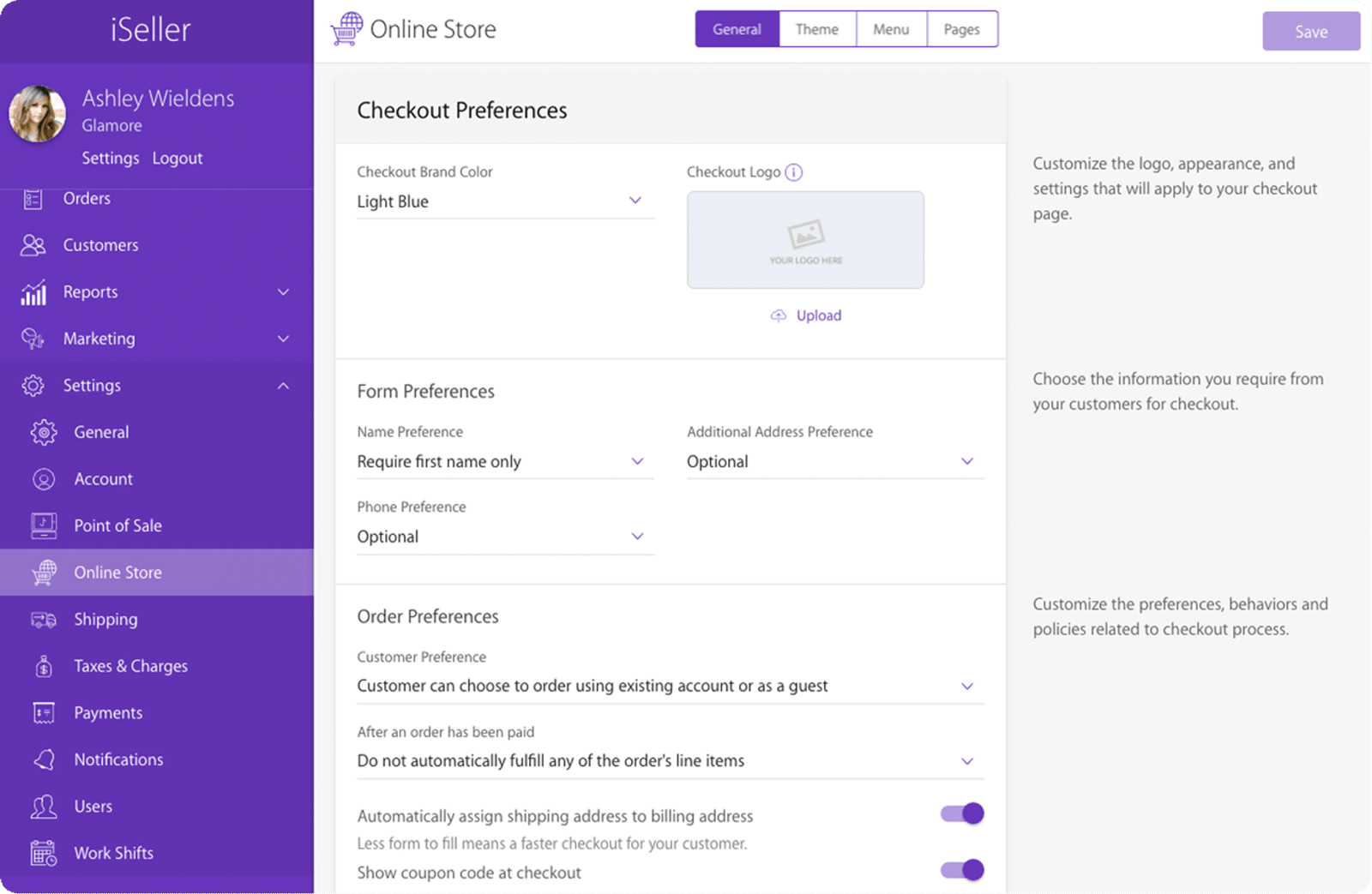Click the Users icon in sidebar

(44, 807)
